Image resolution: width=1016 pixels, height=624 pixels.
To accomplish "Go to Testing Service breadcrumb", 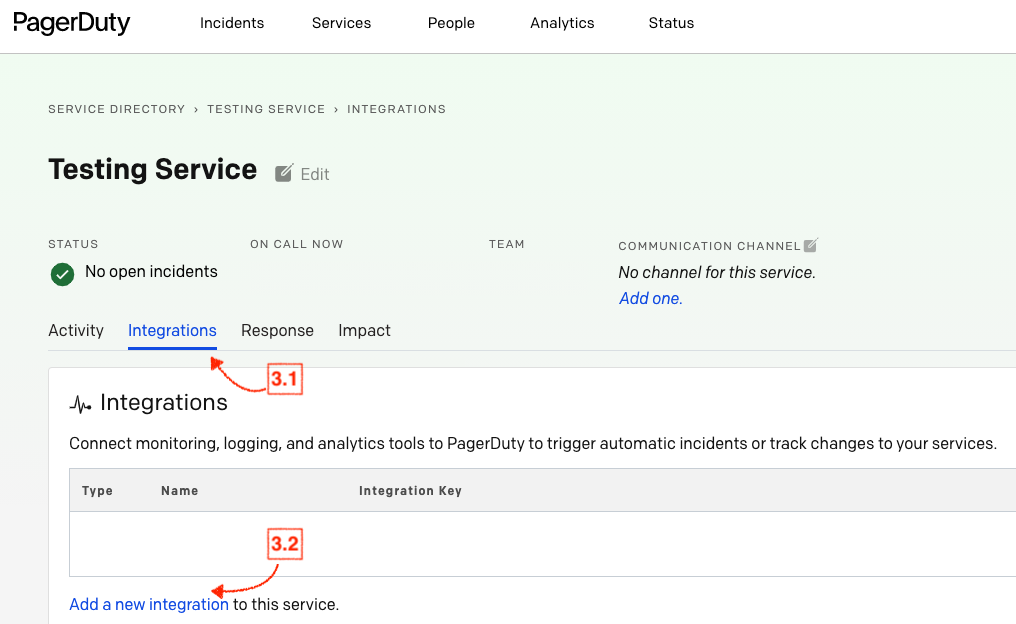I will click(266, 109).
